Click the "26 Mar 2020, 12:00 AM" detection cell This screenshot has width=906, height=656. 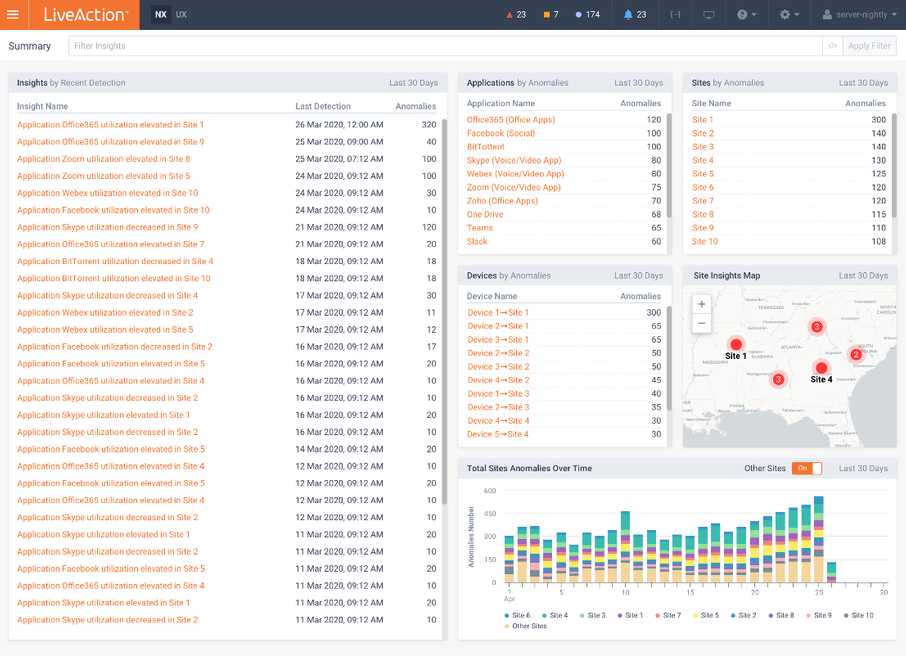[x=339, y=124]
